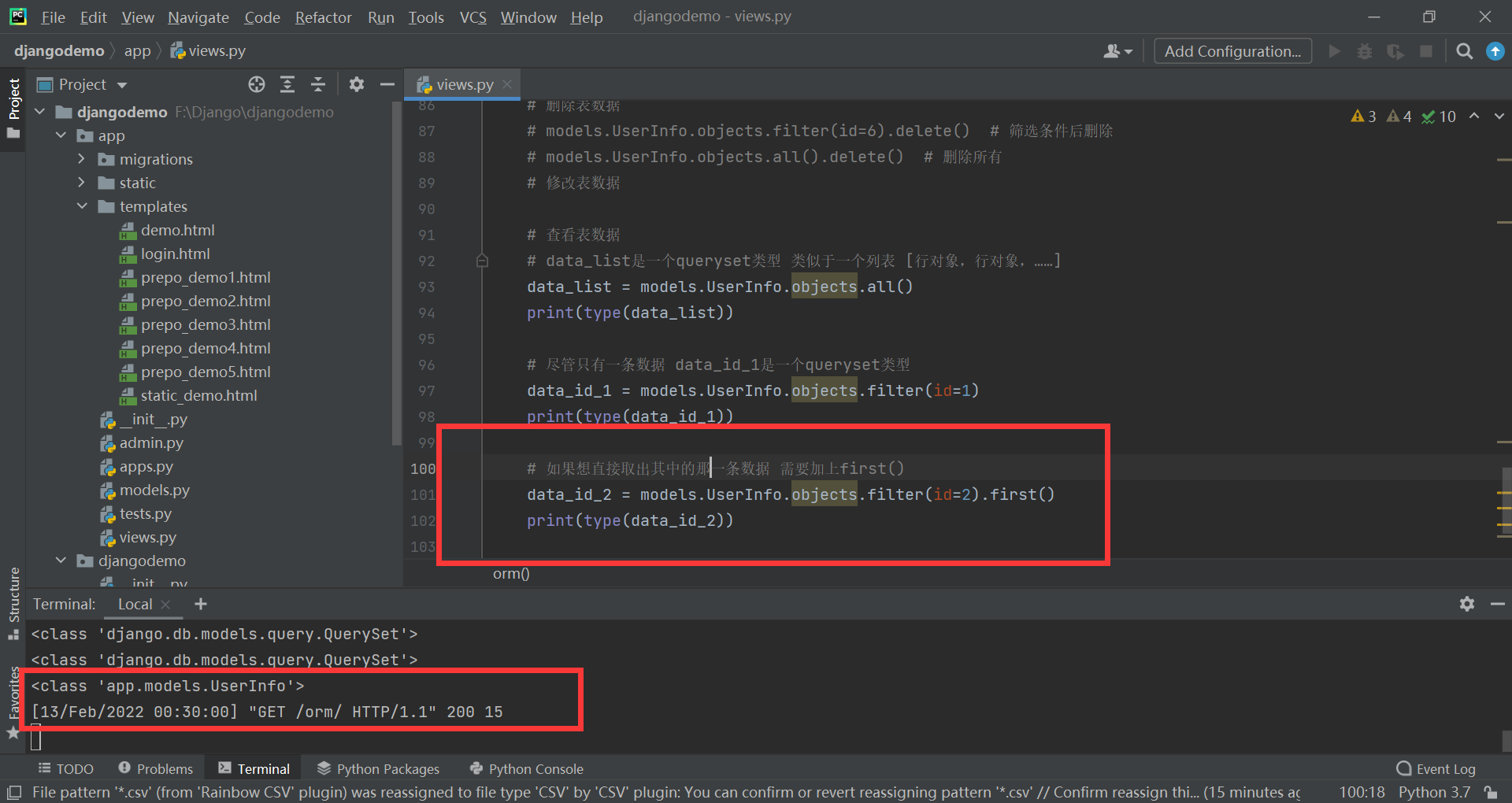Expand the migrations folder
This screenshot has width=1512, height=803.
coord(81,159)
